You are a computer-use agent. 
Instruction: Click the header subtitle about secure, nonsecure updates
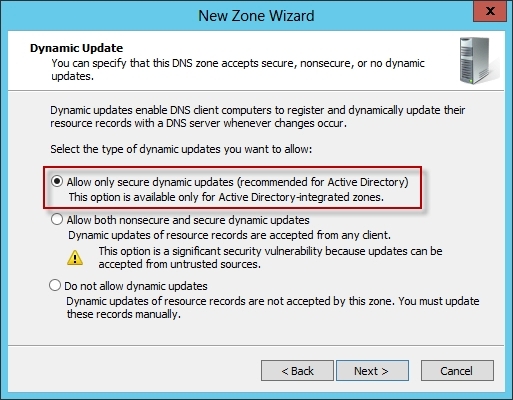(x=238, y=70)
